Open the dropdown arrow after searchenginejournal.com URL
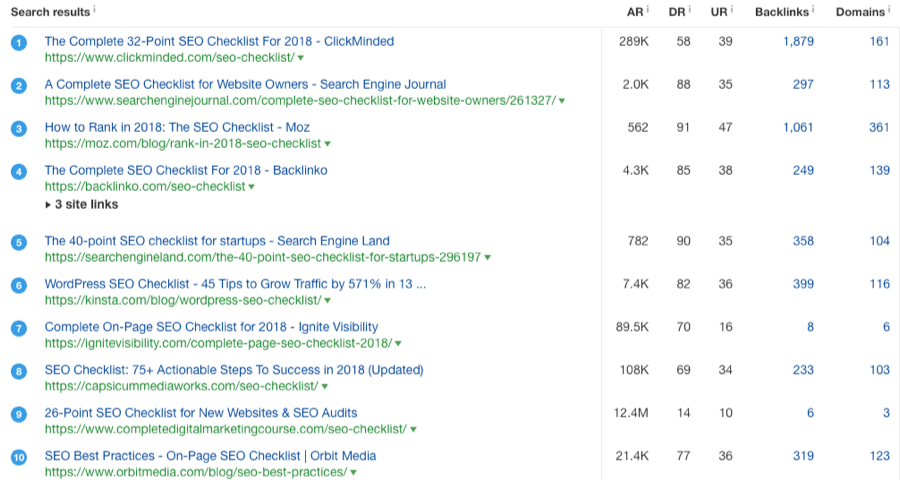Screen dimensions: 900x480 [562, 101]
